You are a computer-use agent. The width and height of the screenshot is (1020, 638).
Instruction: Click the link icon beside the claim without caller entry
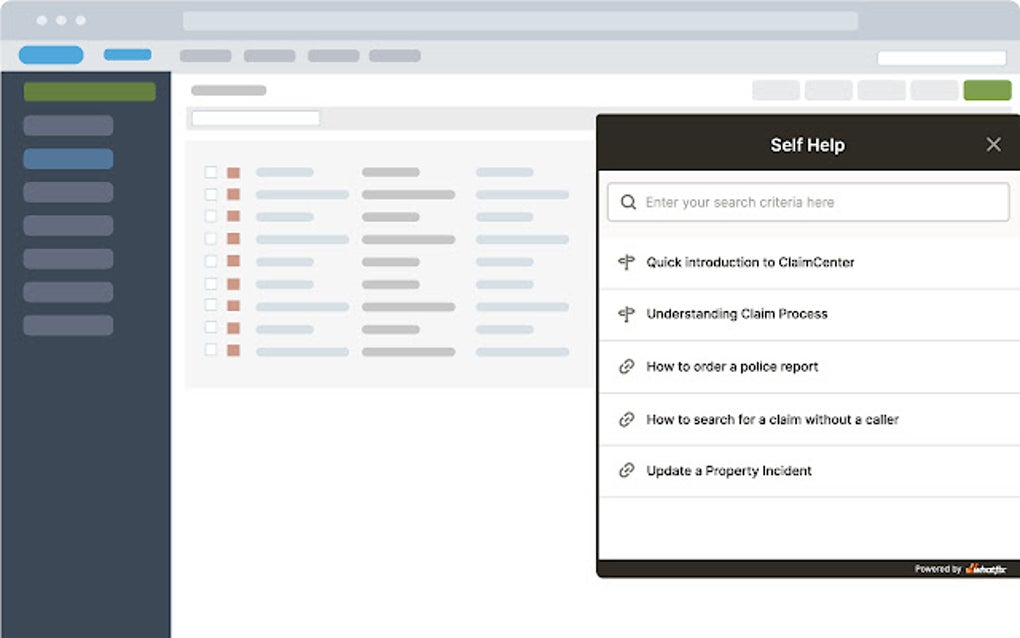(x=627, y=419)
